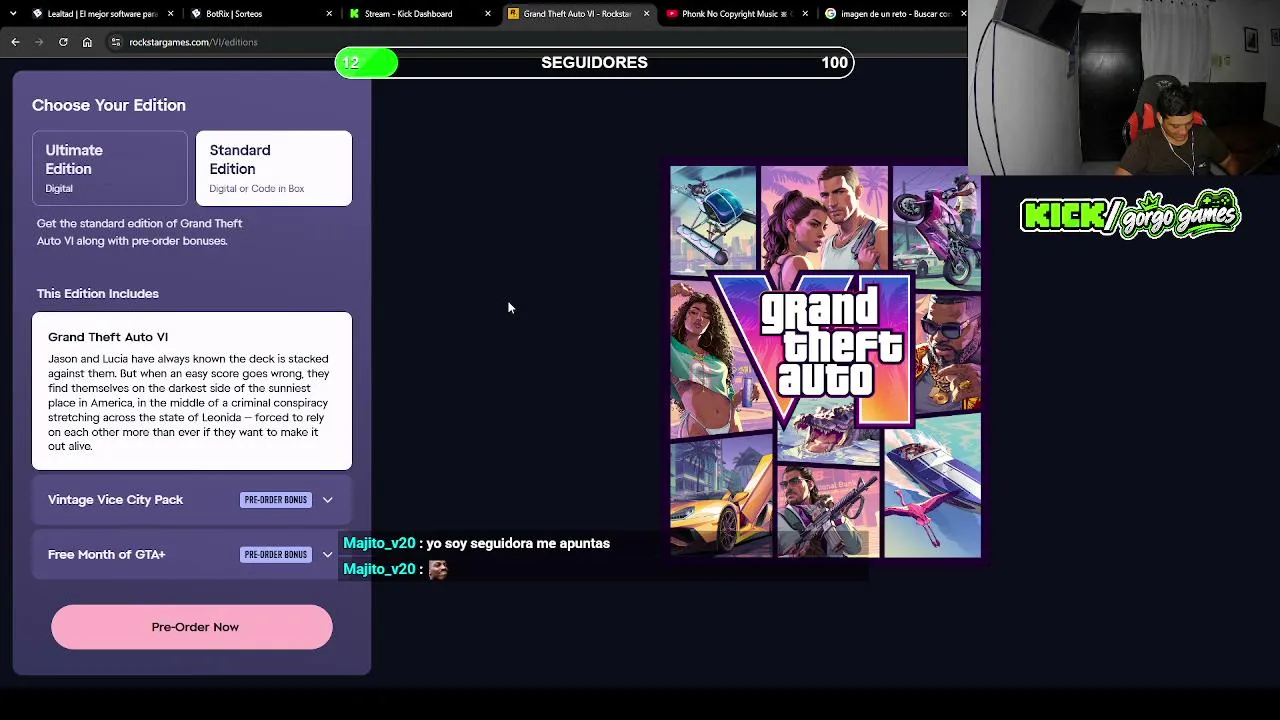Click the Grand Theft Auto VI cover art
The height and width of the screenshot is (720, 1280).
pos(825,361)
